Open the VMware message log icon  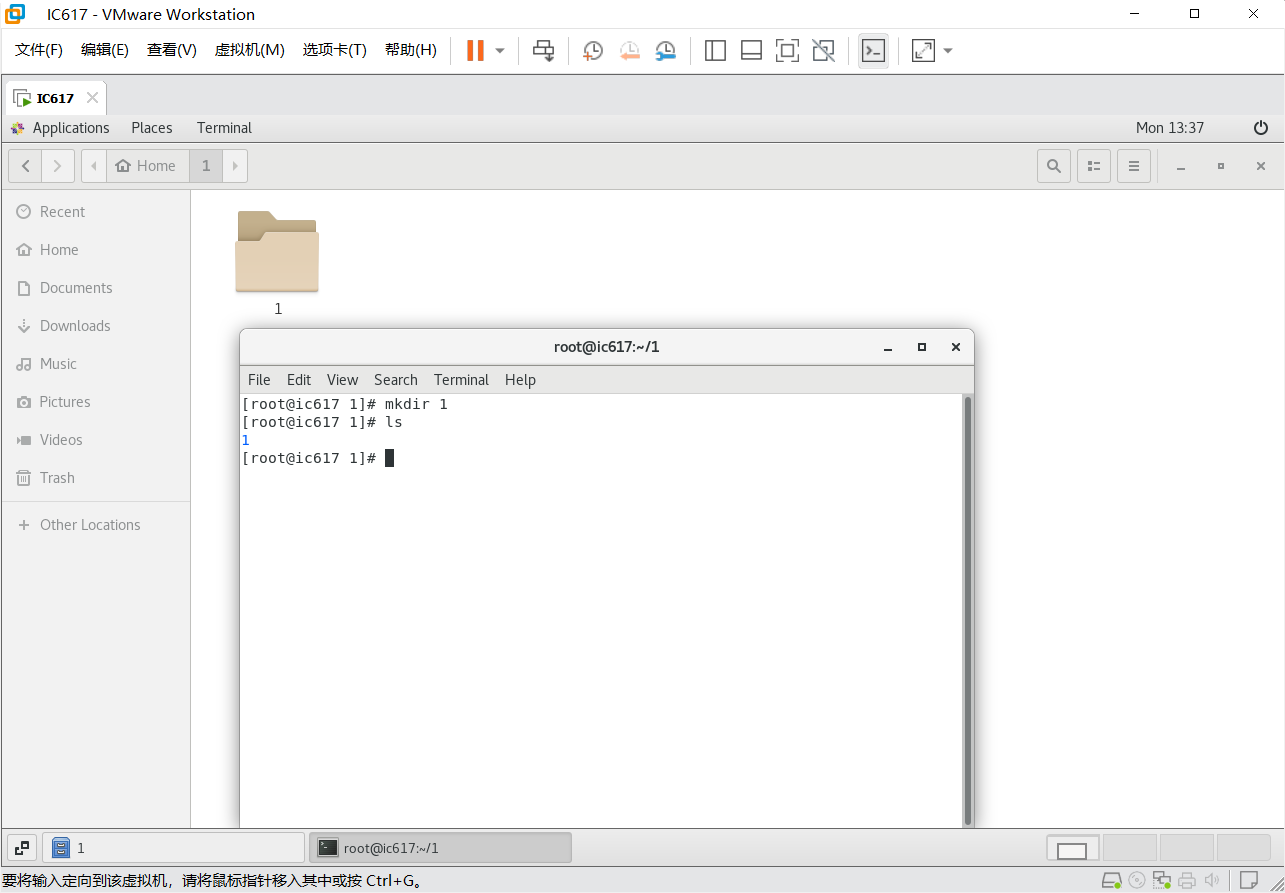click(x=1249, y=881)
